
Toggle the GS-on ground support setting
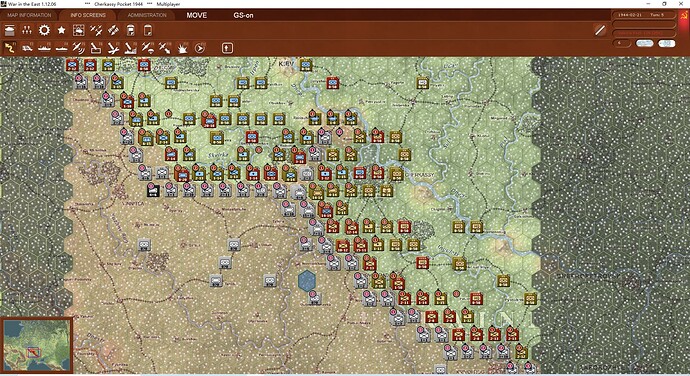(x=243, y=15)
